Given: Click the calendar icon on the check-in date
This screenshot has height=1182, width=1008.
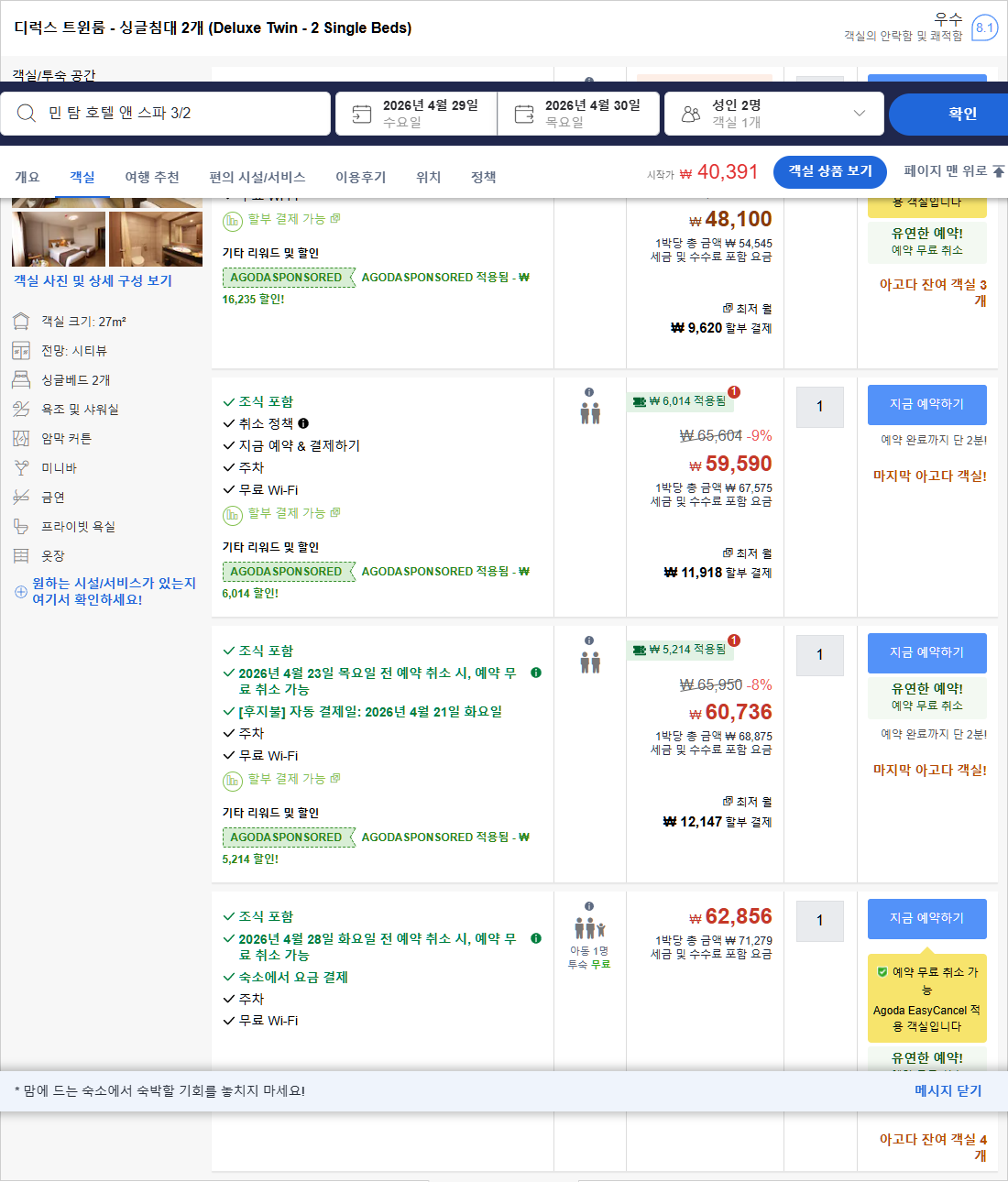Looking at the screenshot, I should pos(361,113).
